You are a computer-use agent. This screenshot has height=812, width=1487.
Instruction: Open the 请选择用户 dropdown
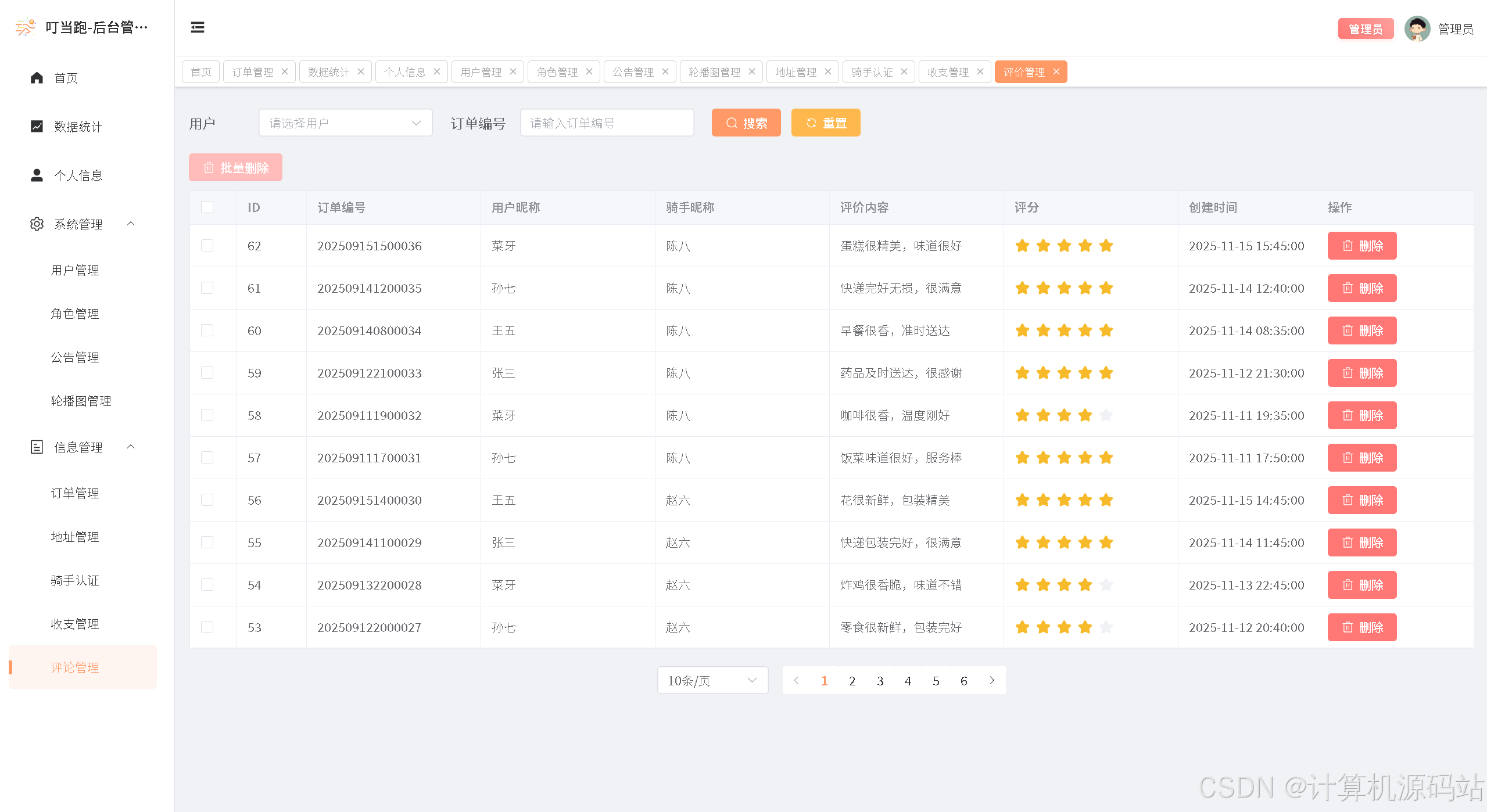click(x=345, y=123)
